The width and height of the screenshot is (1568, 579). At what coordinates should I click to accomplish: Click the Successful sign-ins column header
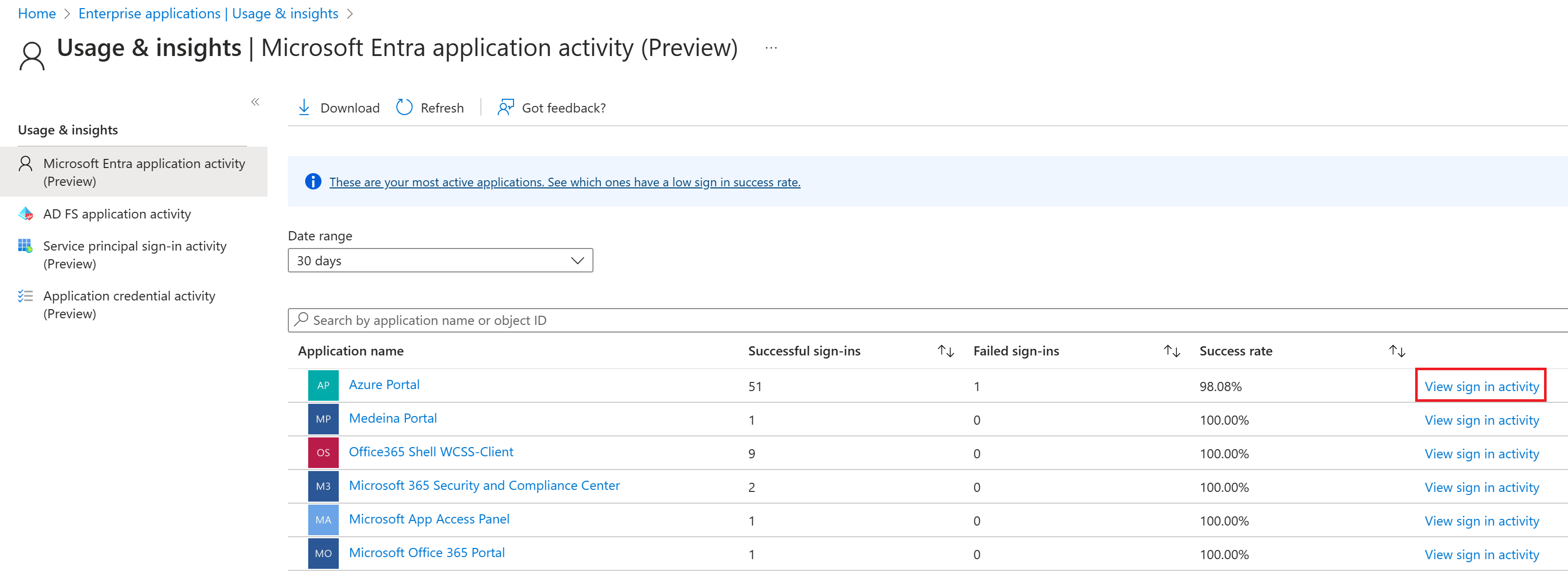[x=804, y=351]
